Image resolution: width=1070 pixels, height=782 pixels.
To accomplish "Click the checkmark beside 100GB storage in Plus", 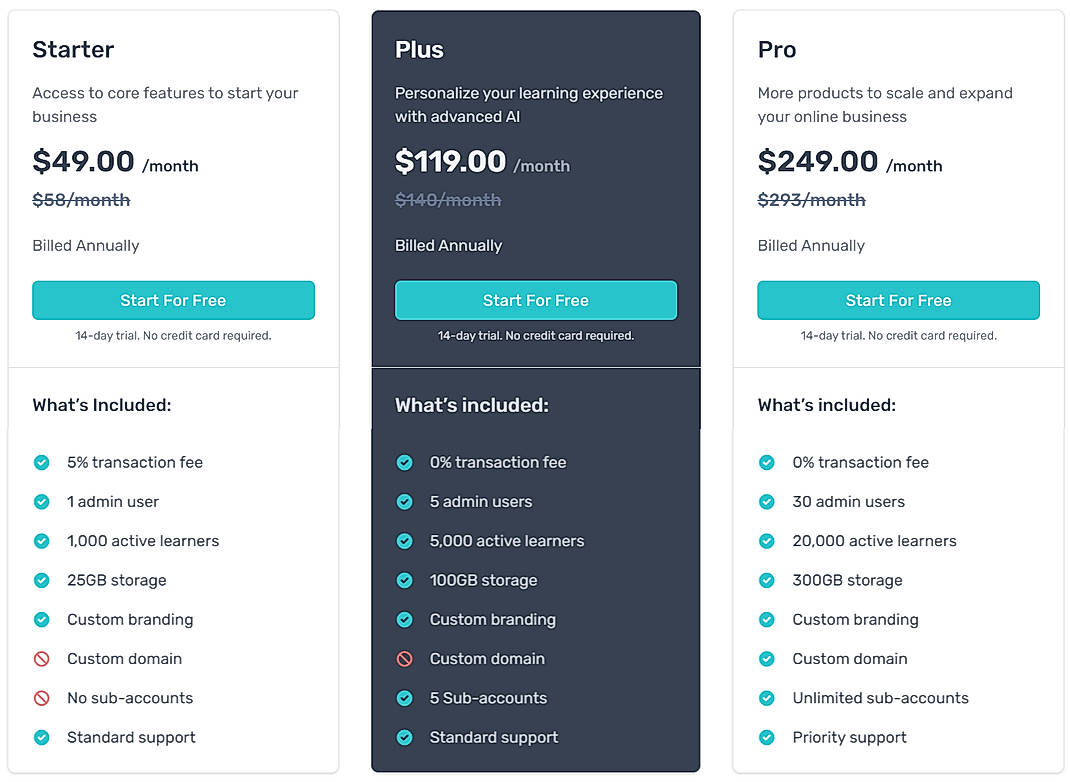I will point(404,580).
